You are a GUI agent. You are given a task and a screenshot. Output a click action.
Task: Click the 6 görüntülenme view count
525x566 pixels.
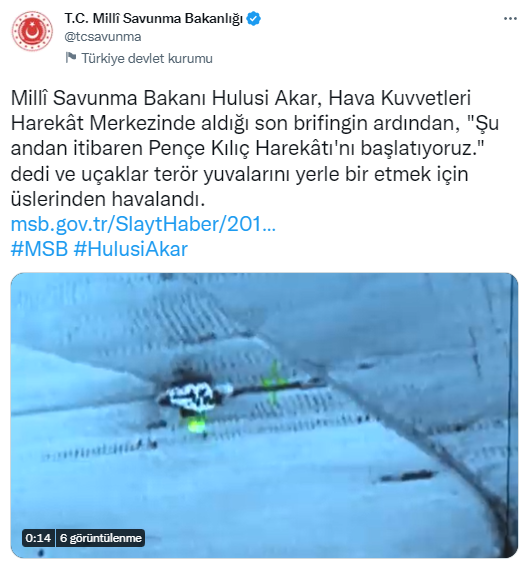[101, 538]
